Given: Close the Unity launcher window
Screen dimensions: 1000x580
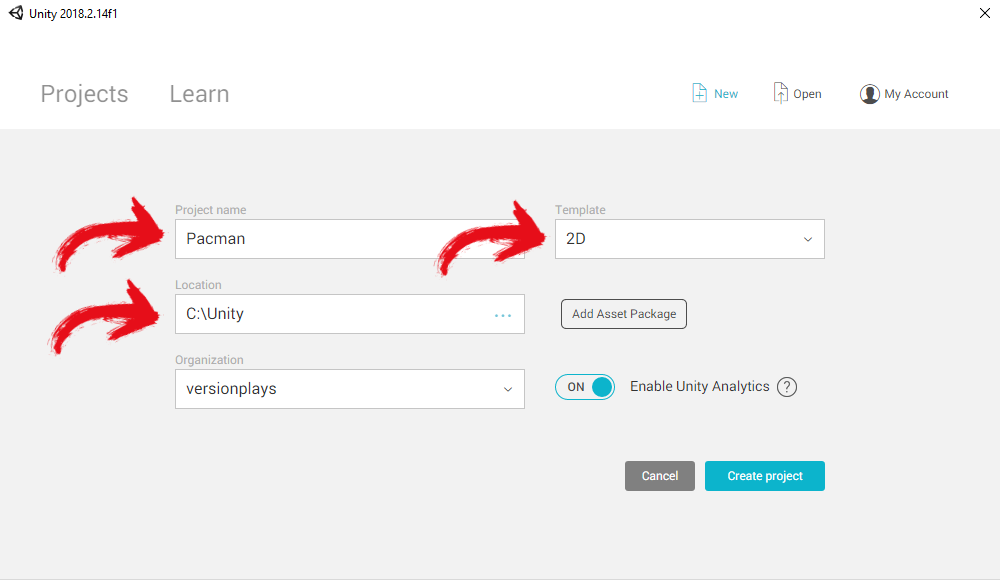Looking at the screenshot, I should point(985,13).
